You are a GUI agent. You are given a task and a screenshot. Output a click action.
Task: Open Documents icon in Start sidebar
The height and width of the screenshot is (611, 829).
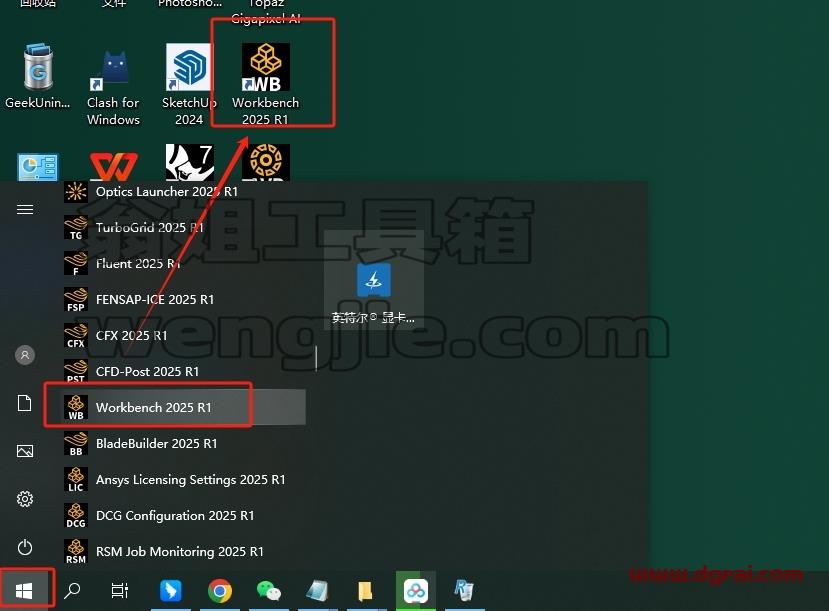tap(25, 403)
